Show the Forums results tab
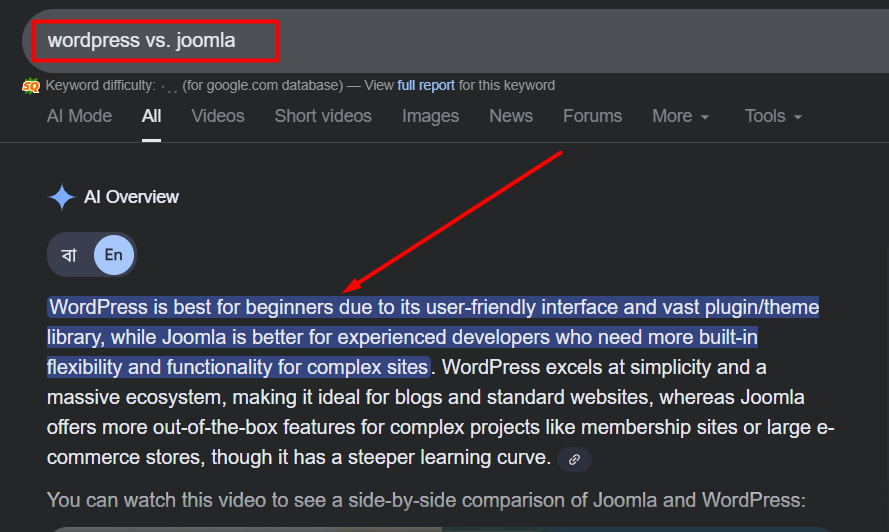889x532 pixels. [x=592, y=116]
